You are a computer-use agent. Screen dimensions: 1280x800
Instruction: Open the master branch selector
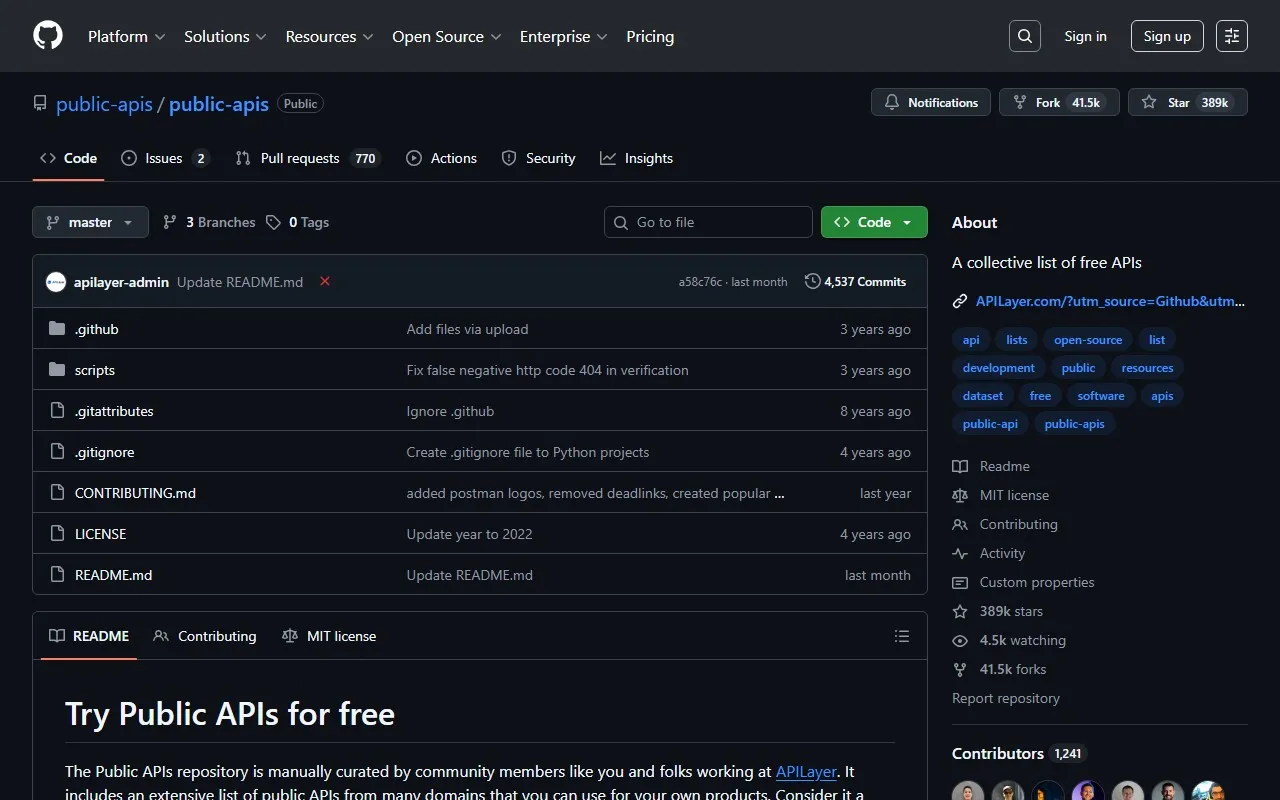pyautogui.click(x=89, y=221)
